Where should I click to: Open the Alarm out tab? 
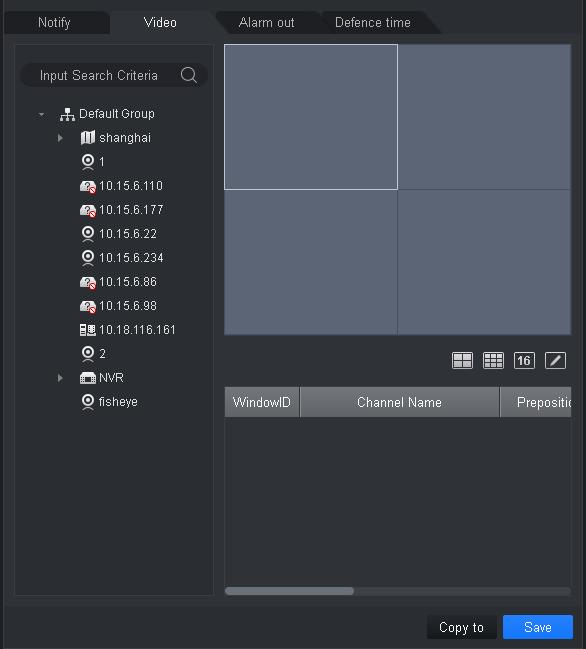(267, 22)
